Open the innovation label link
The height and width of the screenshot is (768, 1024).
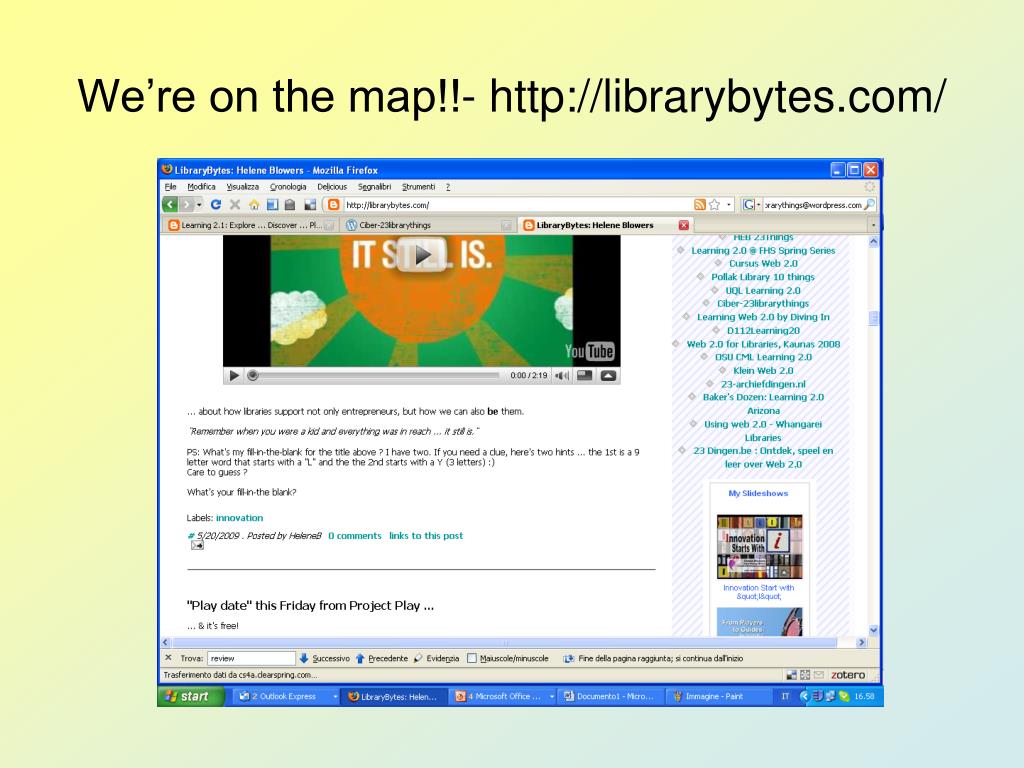point(240,518)
